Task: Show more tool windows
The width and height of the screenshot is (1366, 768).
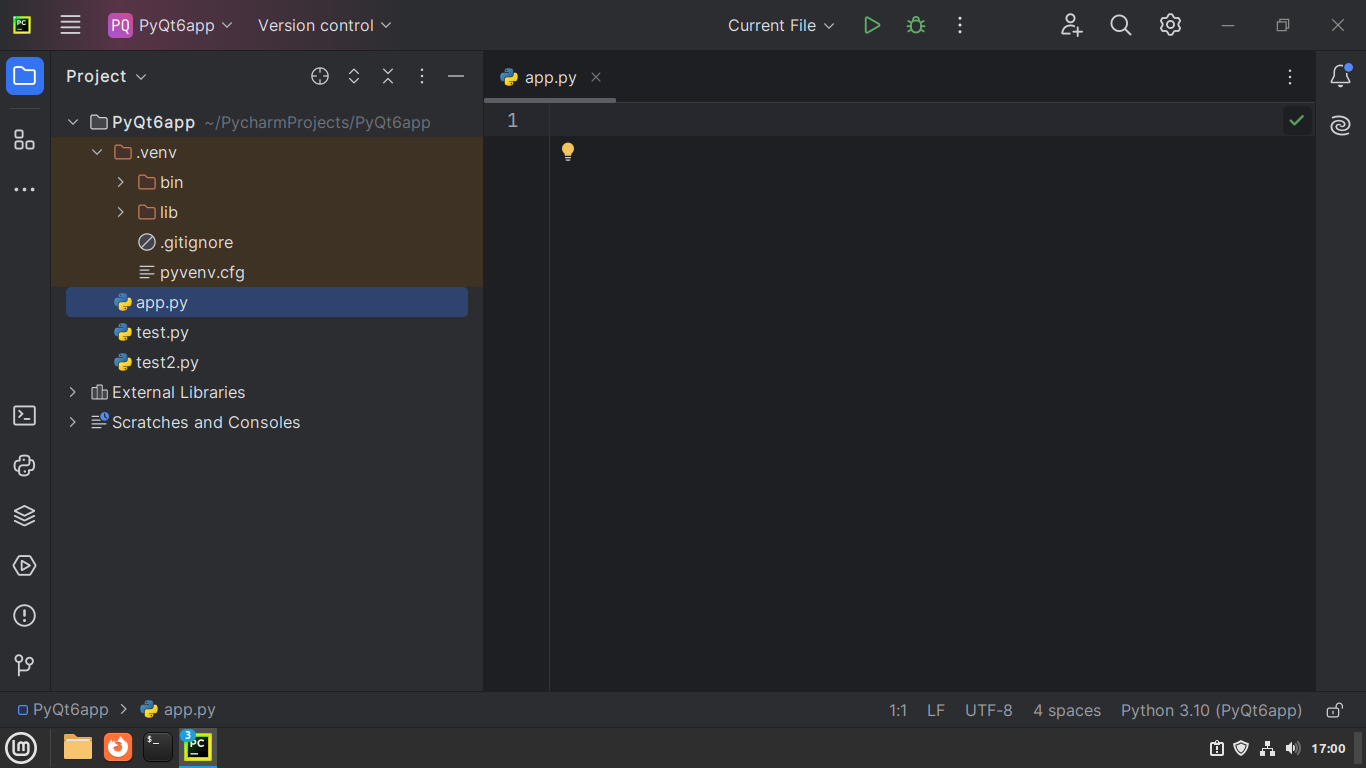Action: pyautogui.click(x=25, y=189)
